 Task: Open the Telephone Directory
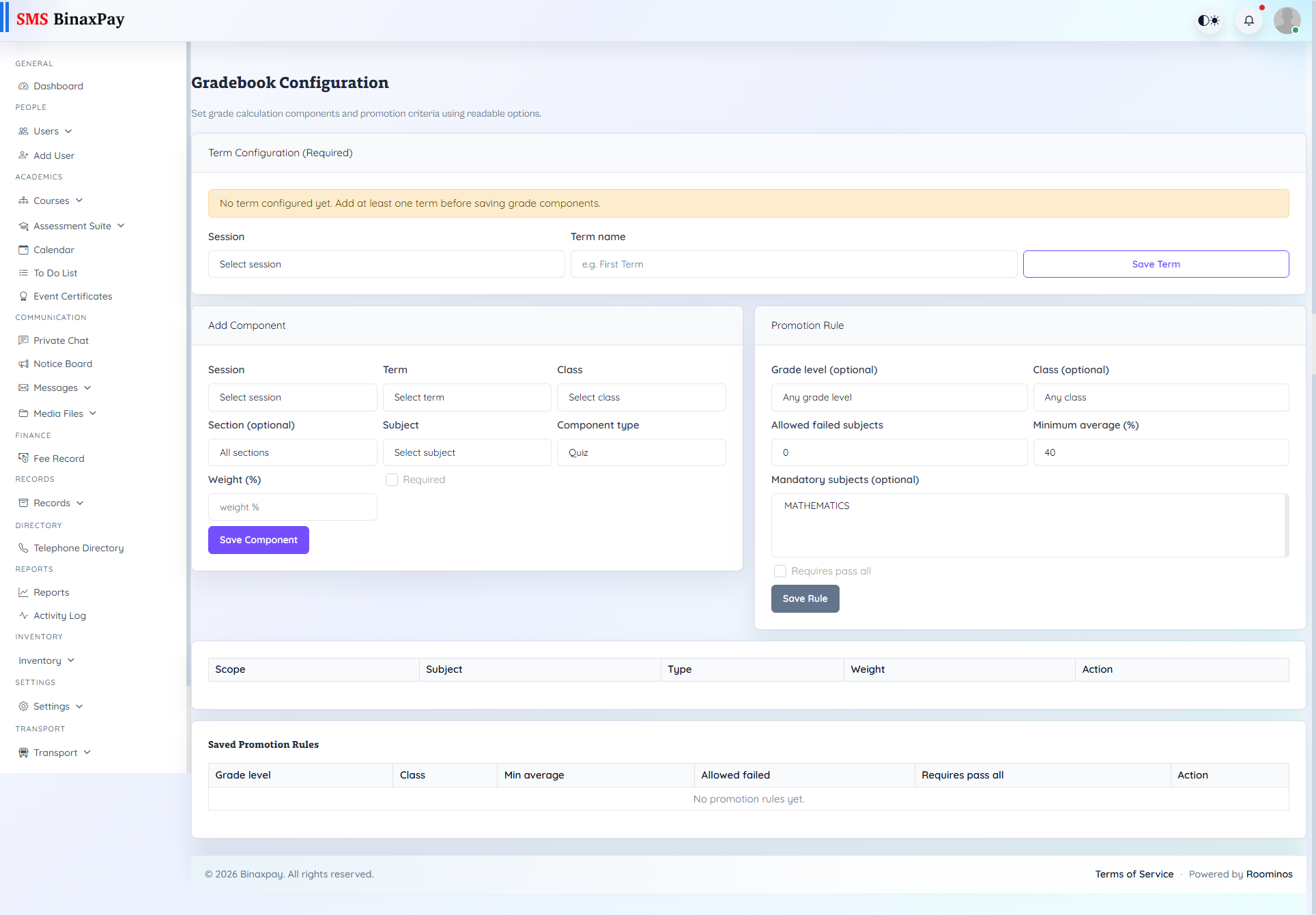coord(78,547)
